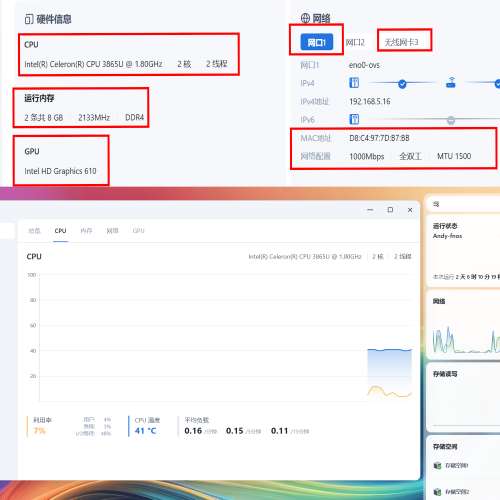Click the 0.15 five-minute load average
The height and width of the screenshot is (500, 500).
[x=235, y=431]
